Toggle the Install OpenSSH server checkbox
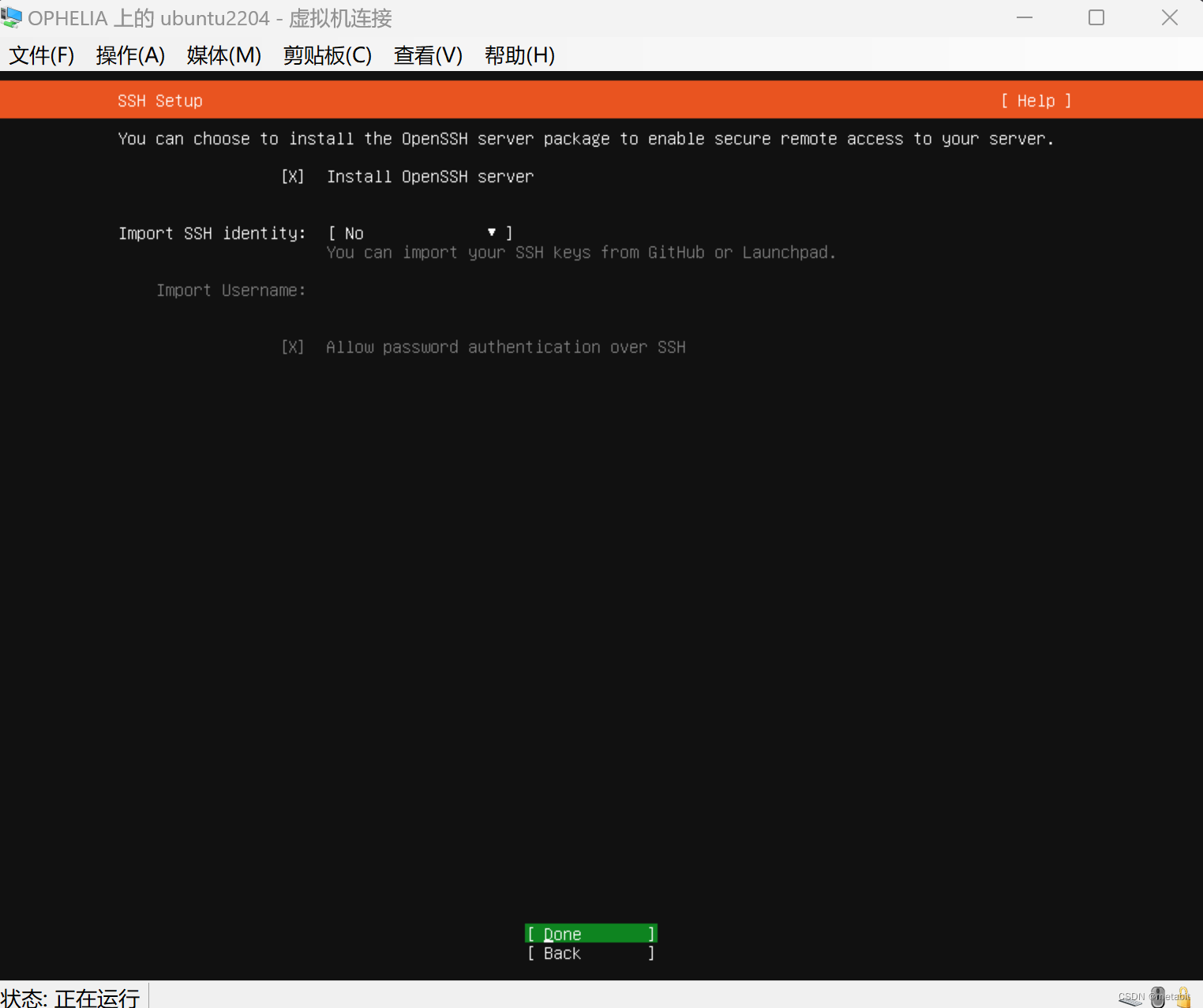The image size is (1203, 1008). point(292,177)
